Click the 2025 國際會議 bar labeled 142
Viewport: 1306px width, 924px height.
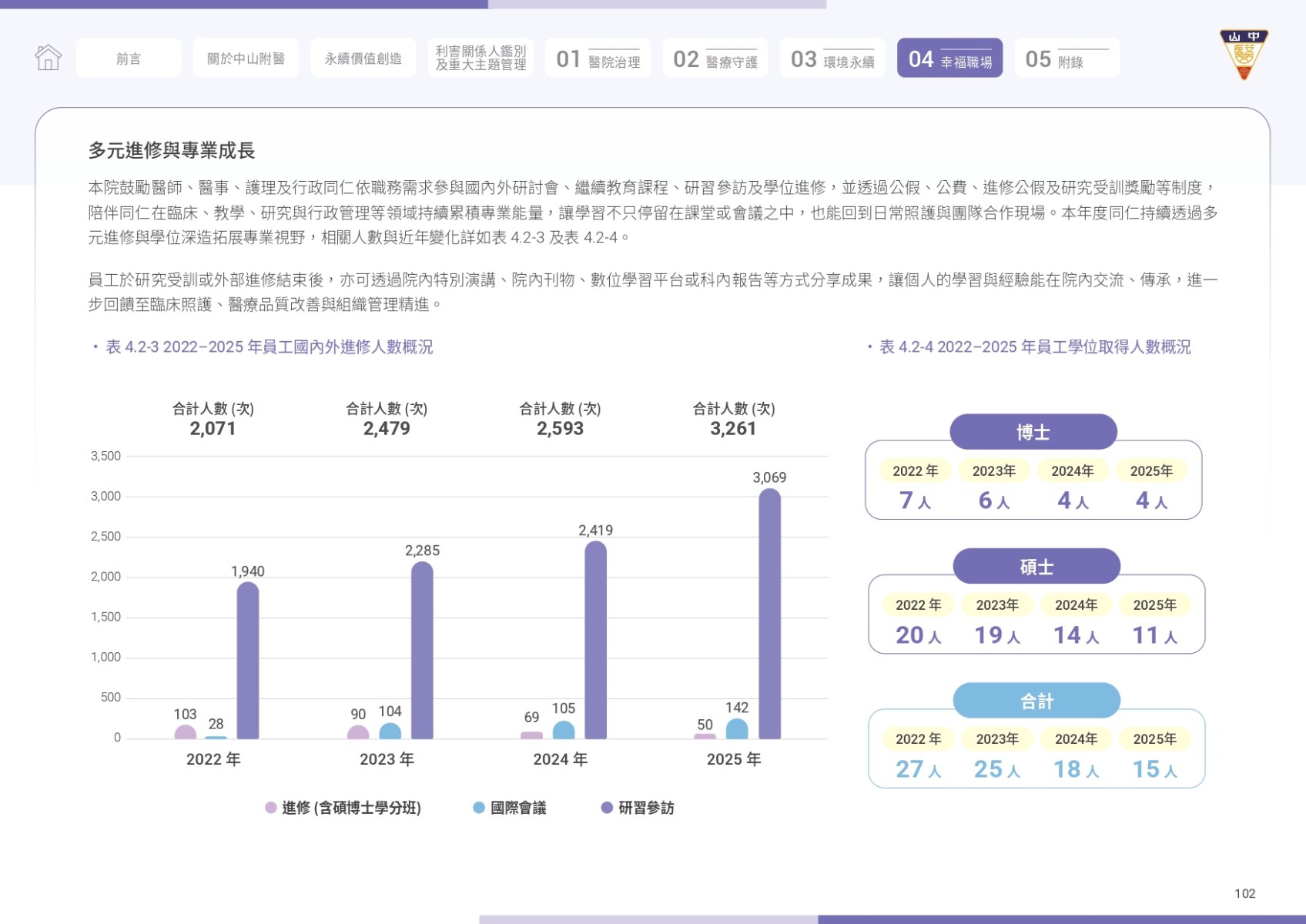click(x=737, y=729)
